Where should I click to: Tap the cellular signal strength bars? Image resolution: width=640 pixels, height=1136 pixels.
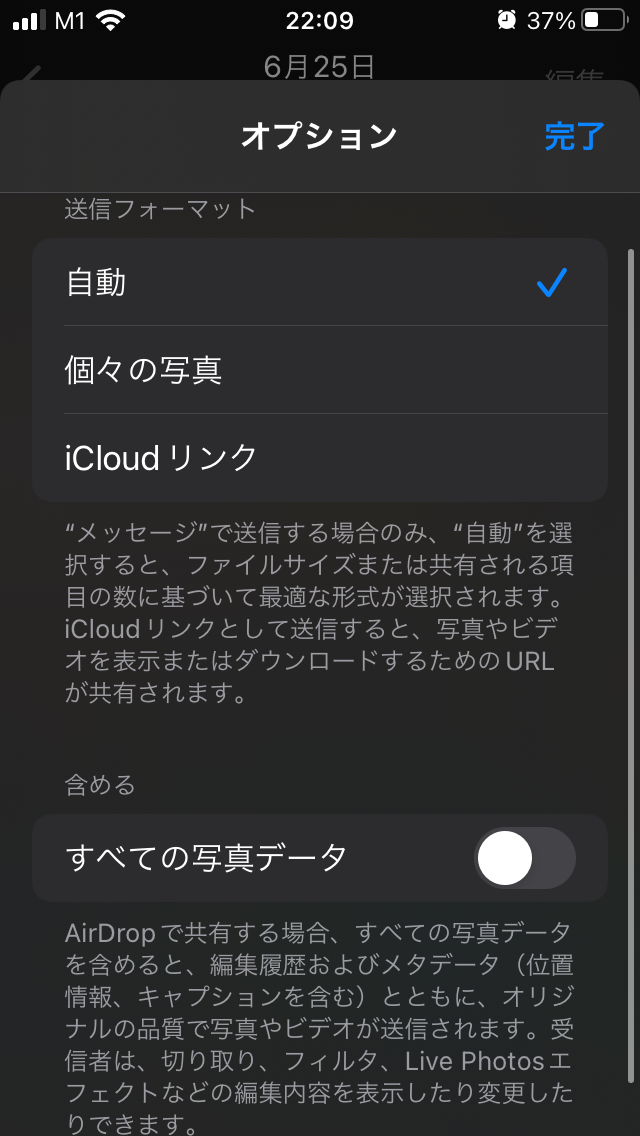pyautogui.click(x=29, y=21)
